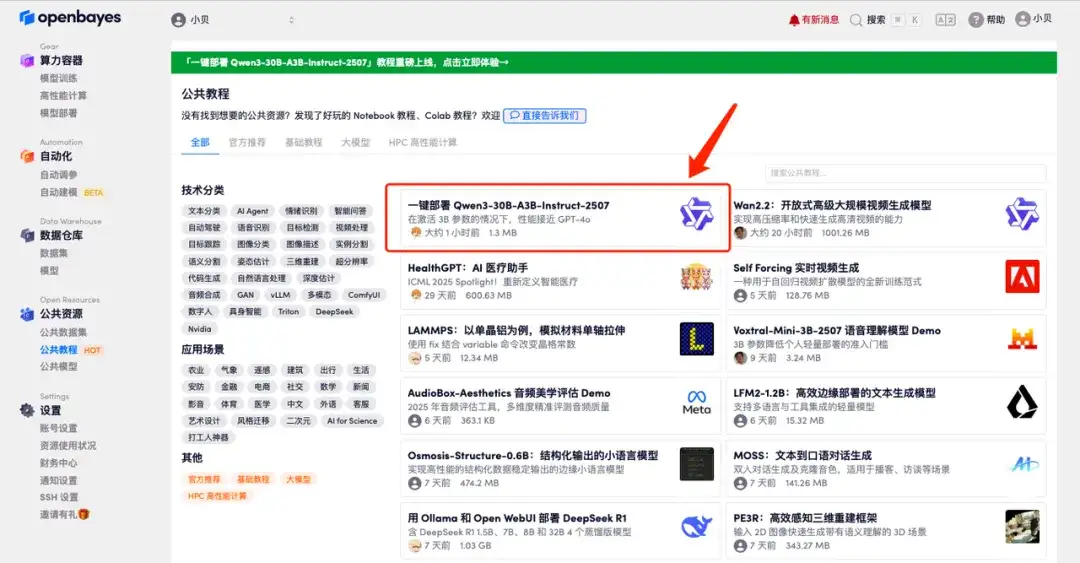Select the AI for Science tag
Viewport: 1080px width, 563px height.
point(352,420)
